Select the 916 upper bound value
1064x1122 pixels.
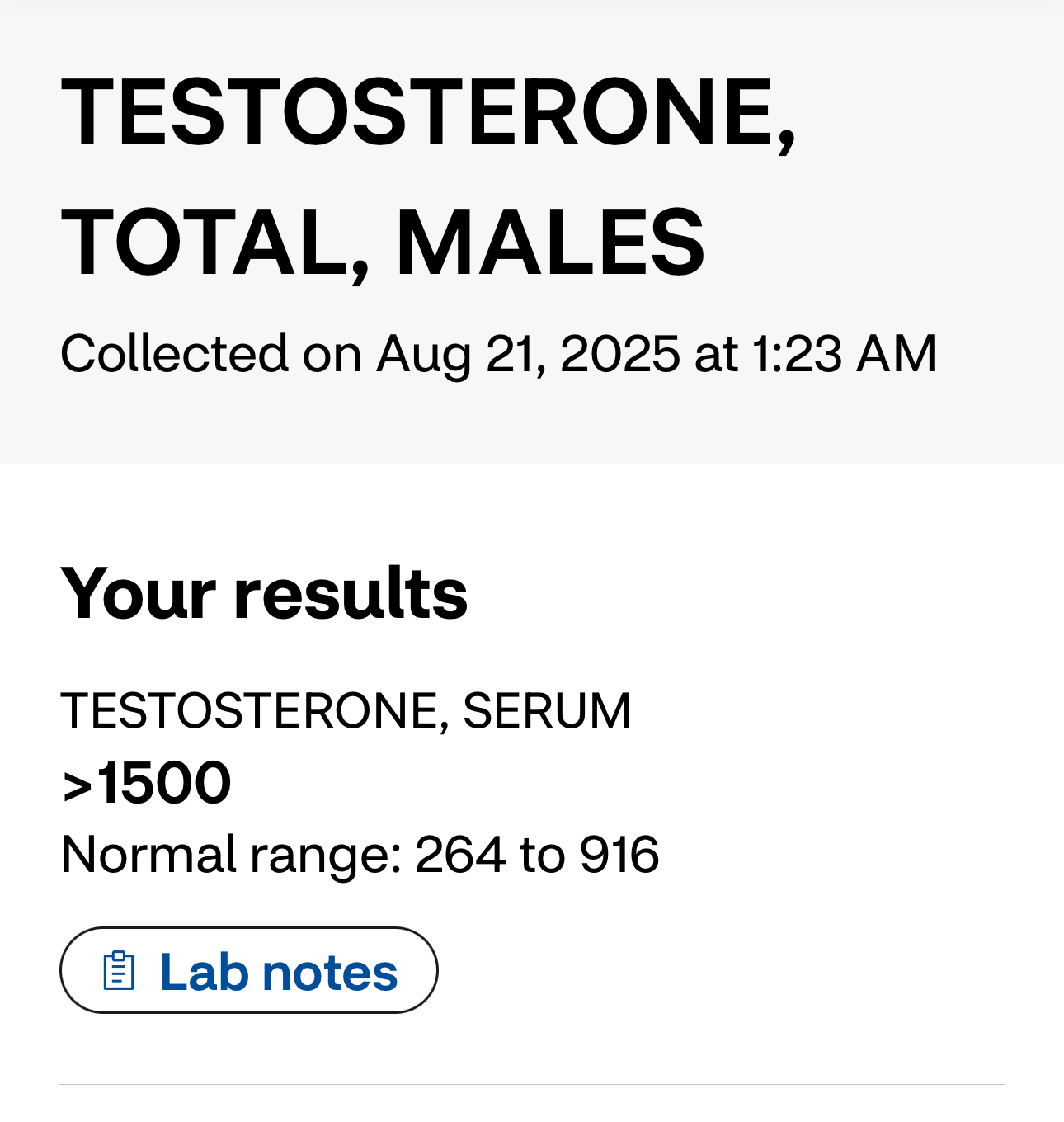point(619,854)
